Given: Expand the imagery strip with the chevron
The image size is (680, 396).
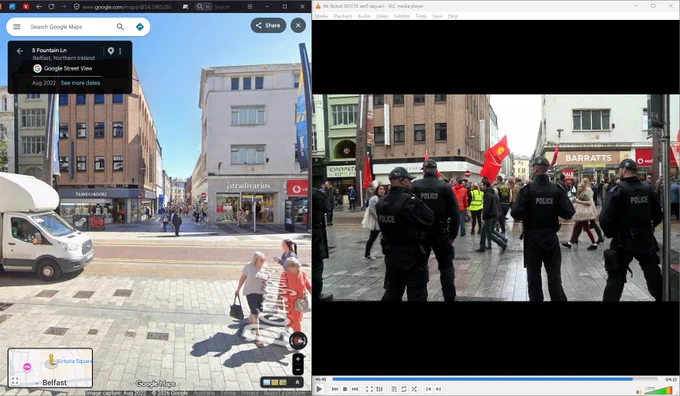Looking at the screenshot, I should 297,382.
